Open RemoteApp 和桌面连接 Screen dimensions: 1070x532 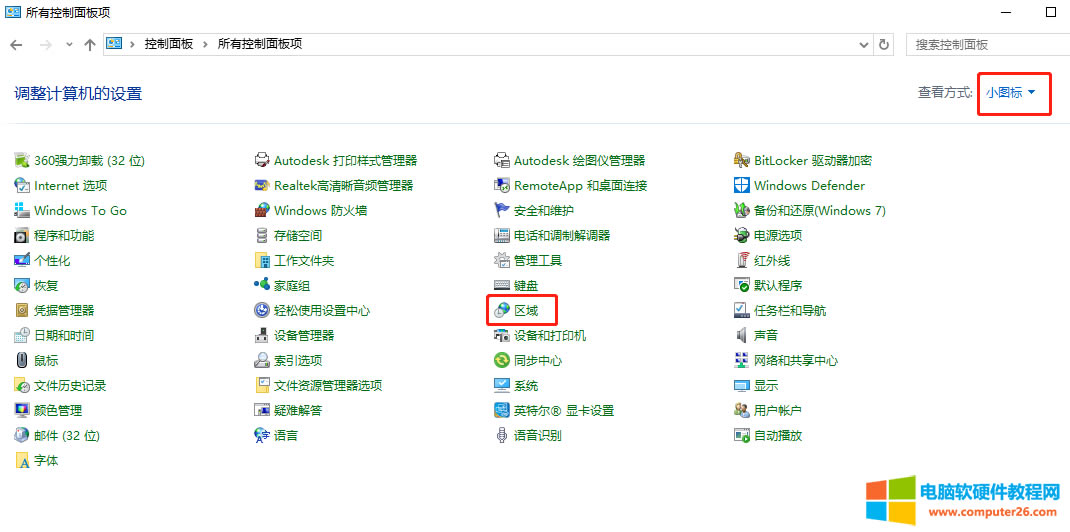pyautogui.click(x=581, y=186)
